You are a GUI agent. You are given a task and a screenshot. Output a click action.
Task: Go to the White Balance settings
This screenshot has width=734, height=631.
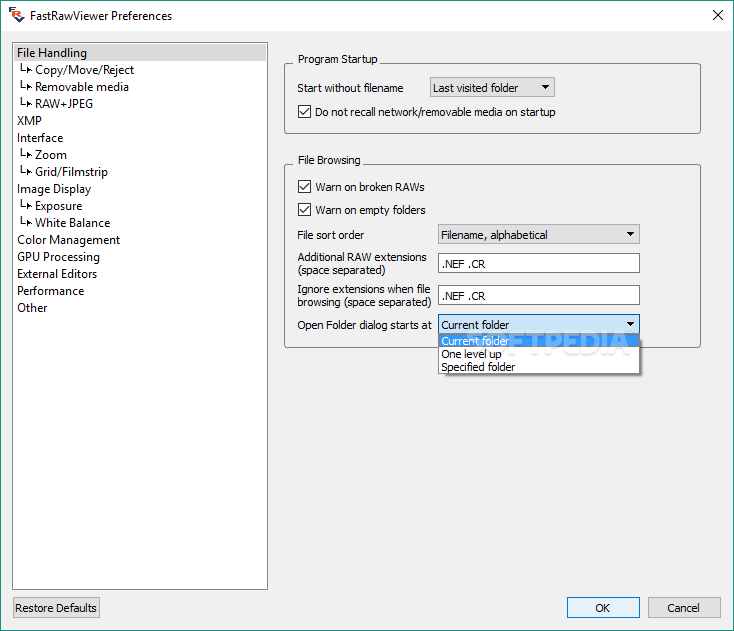coord(73,223)
